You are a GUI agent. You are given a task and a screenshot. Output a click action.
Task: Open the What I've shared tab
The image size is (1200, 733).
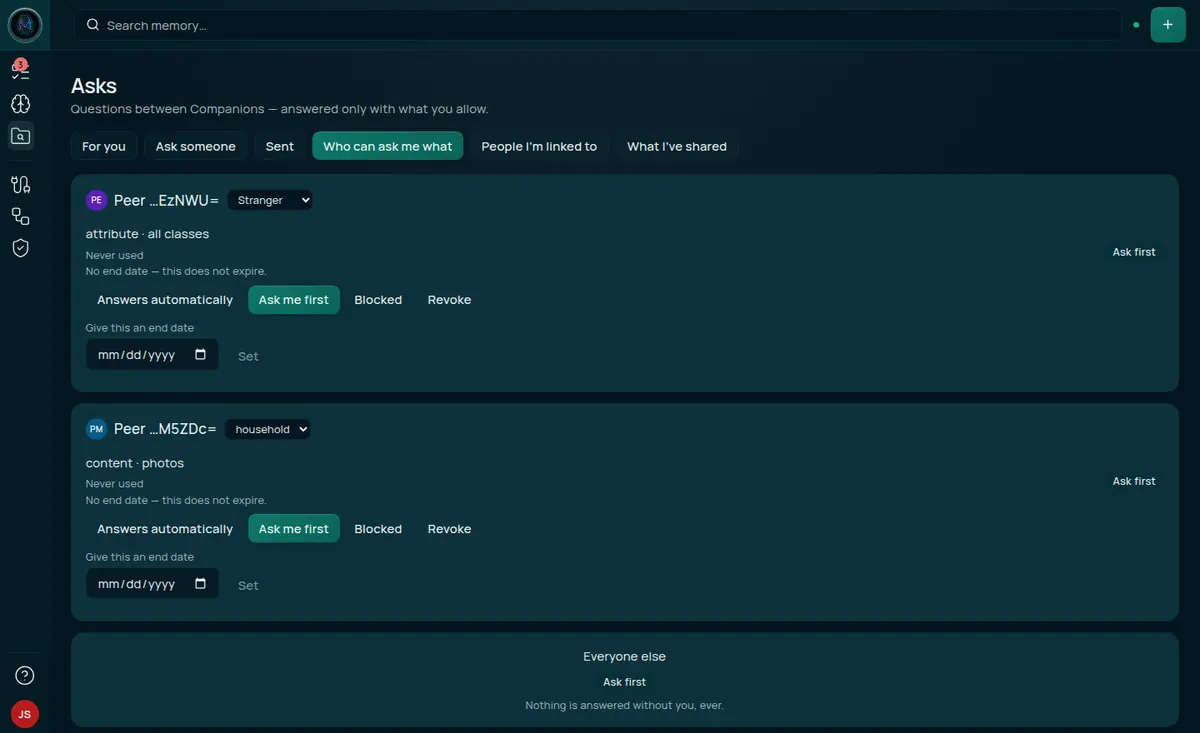(677, 146)
